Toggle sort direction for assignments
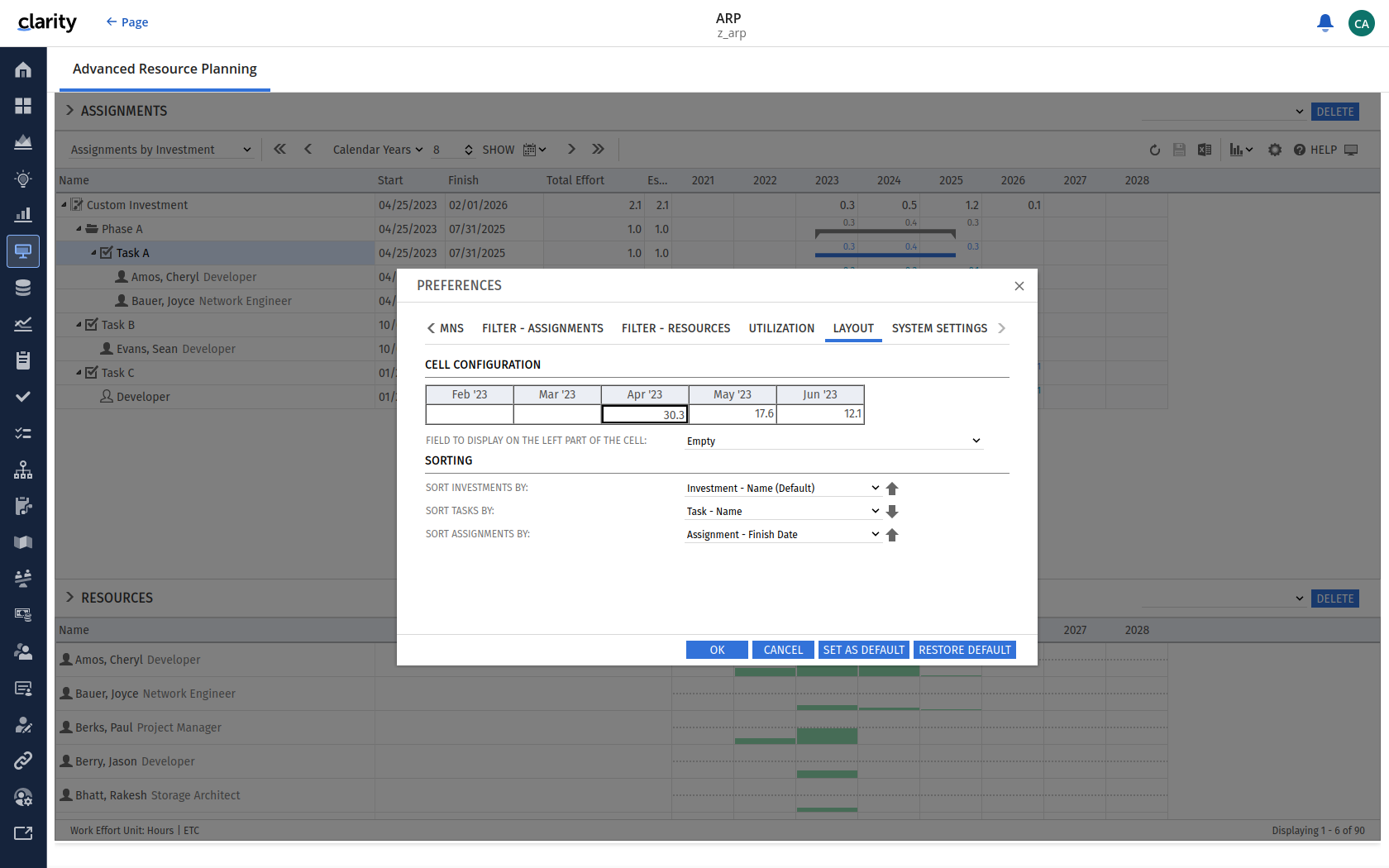The height and width of the screenshot is (868, 1389). click(x=892, y=535)
